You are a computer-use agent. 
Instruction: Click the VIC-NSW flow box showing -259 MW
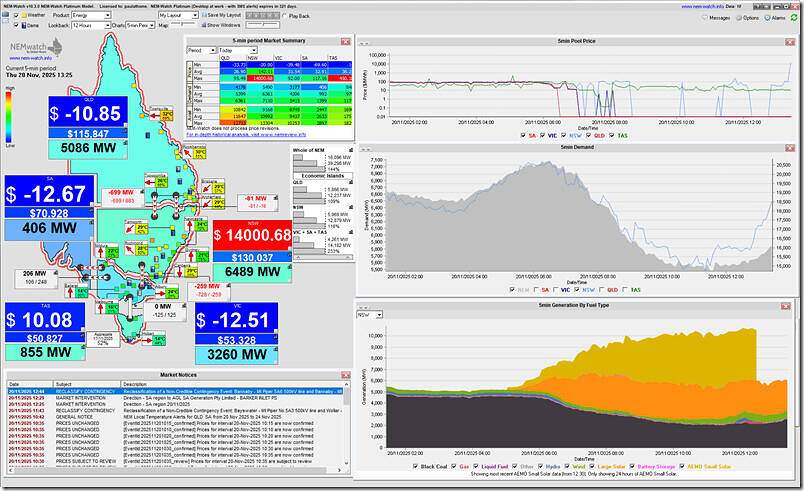point(207,291)
